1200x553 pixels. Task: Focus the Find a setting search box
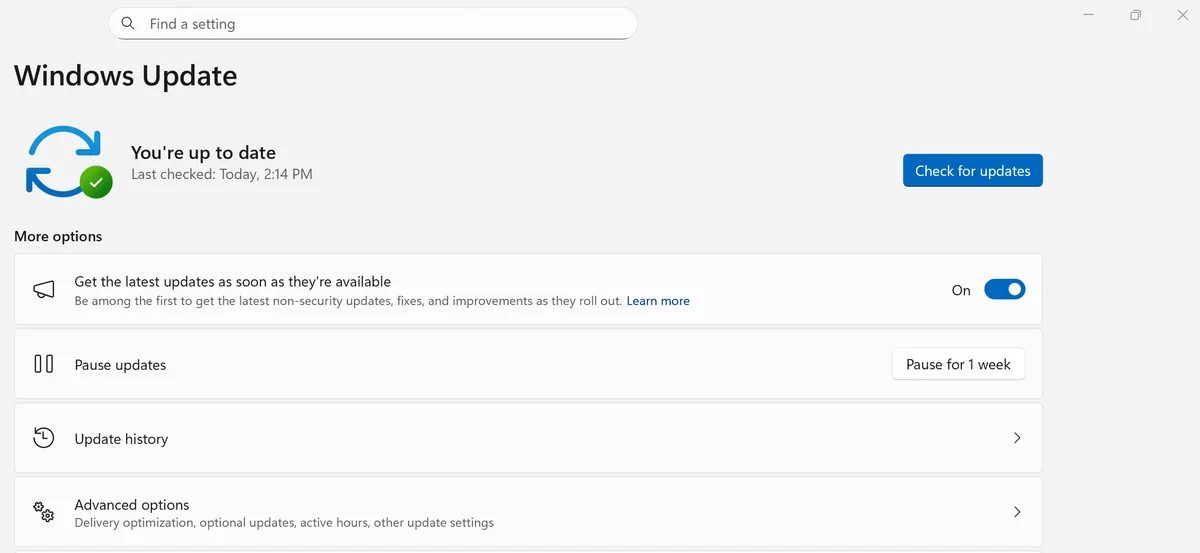(373, 23)
